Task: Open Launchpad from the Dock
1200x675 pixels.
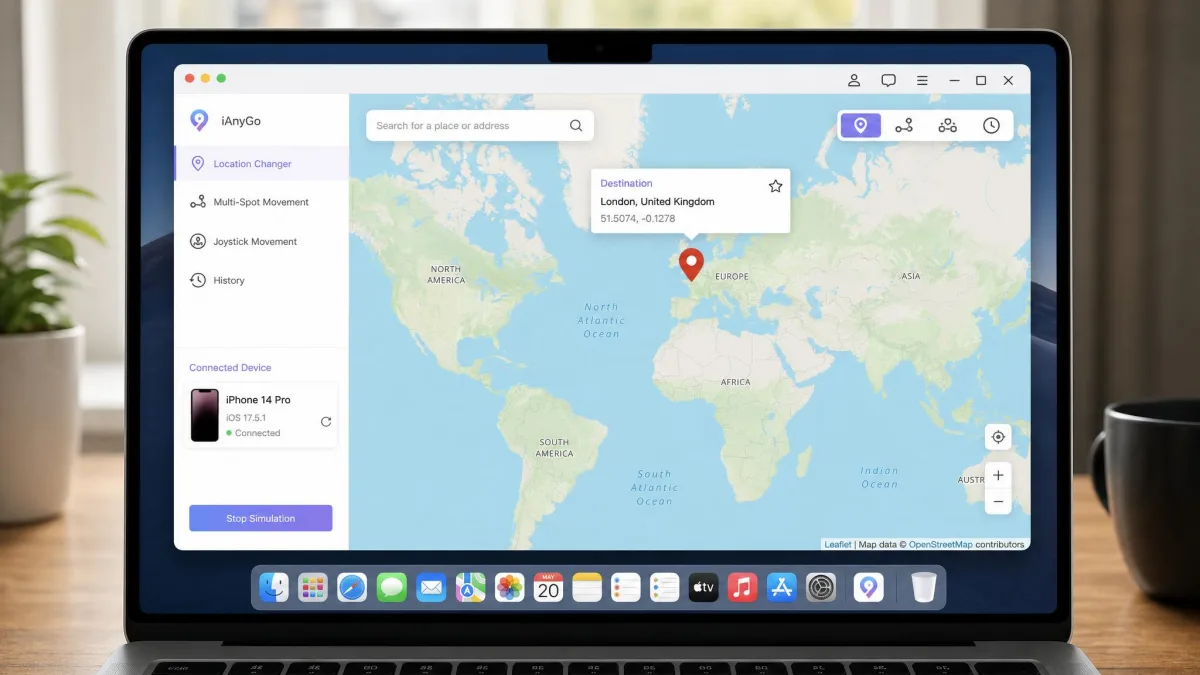Action: 313,588
